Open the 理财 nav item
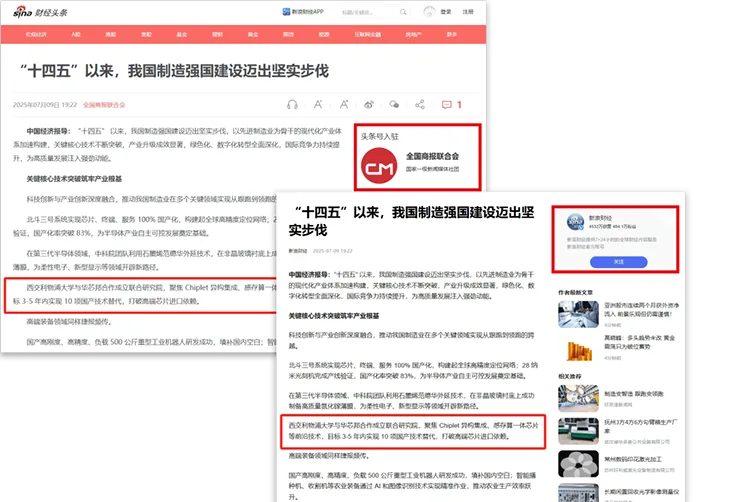This screenshot has width=750, height=502. pyautogui.click(x=217, y=34)
